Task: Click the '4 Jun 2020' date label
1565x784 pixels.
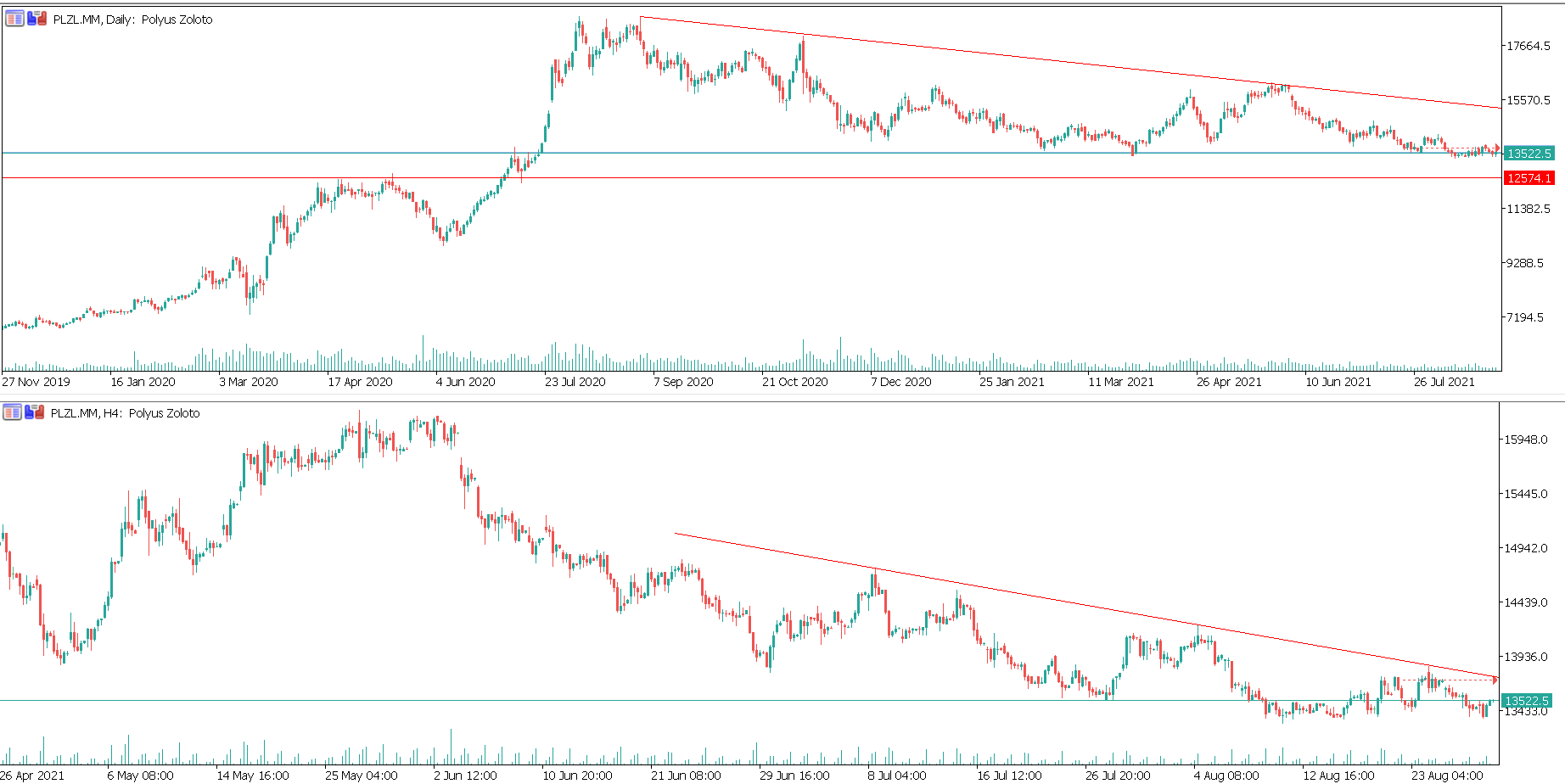Action: pos(465,382)
